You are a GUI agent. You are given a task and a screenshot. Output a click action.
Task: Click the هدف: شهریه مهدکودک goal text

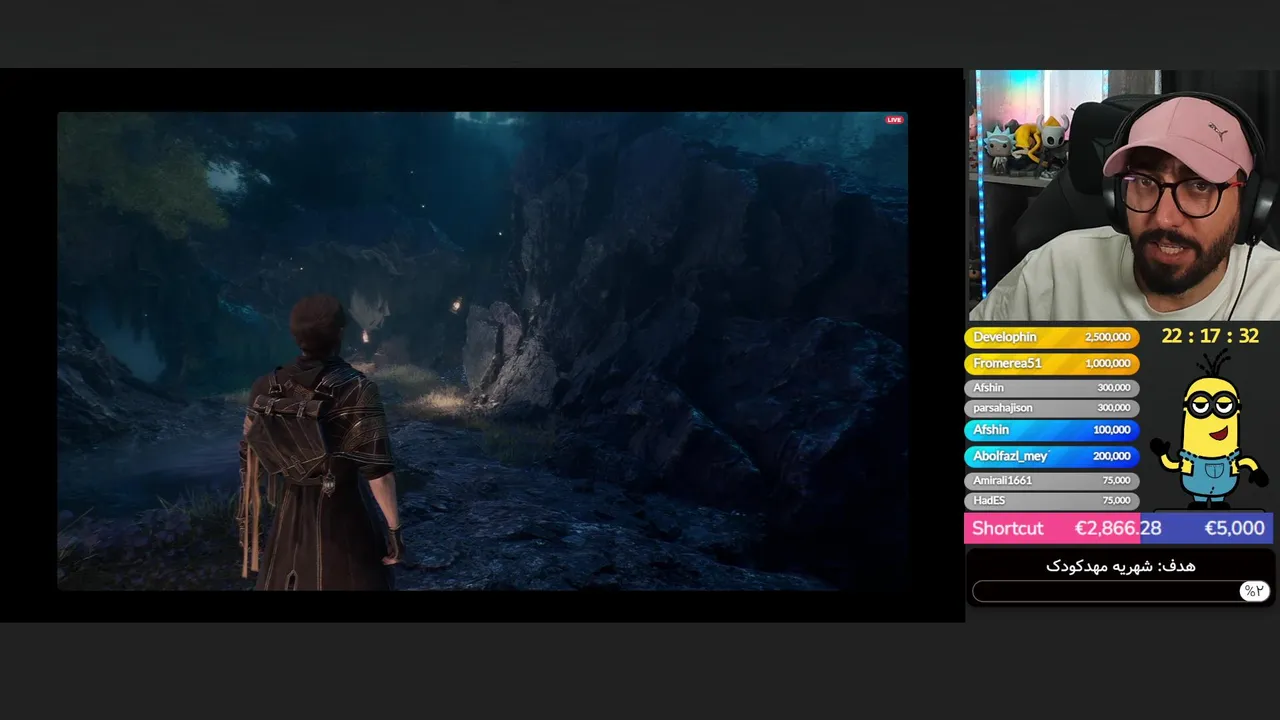[x=1120, y=566]
